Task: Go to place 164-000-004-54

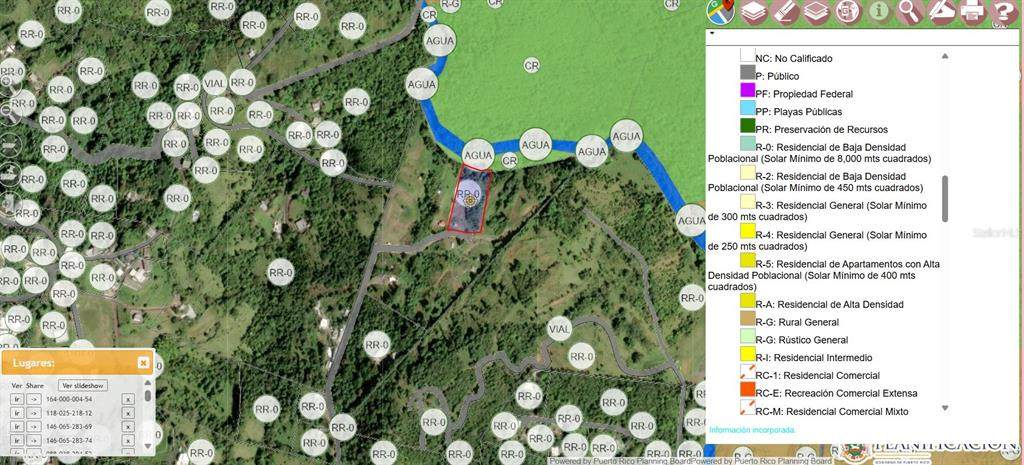Action: pos(17,399)
